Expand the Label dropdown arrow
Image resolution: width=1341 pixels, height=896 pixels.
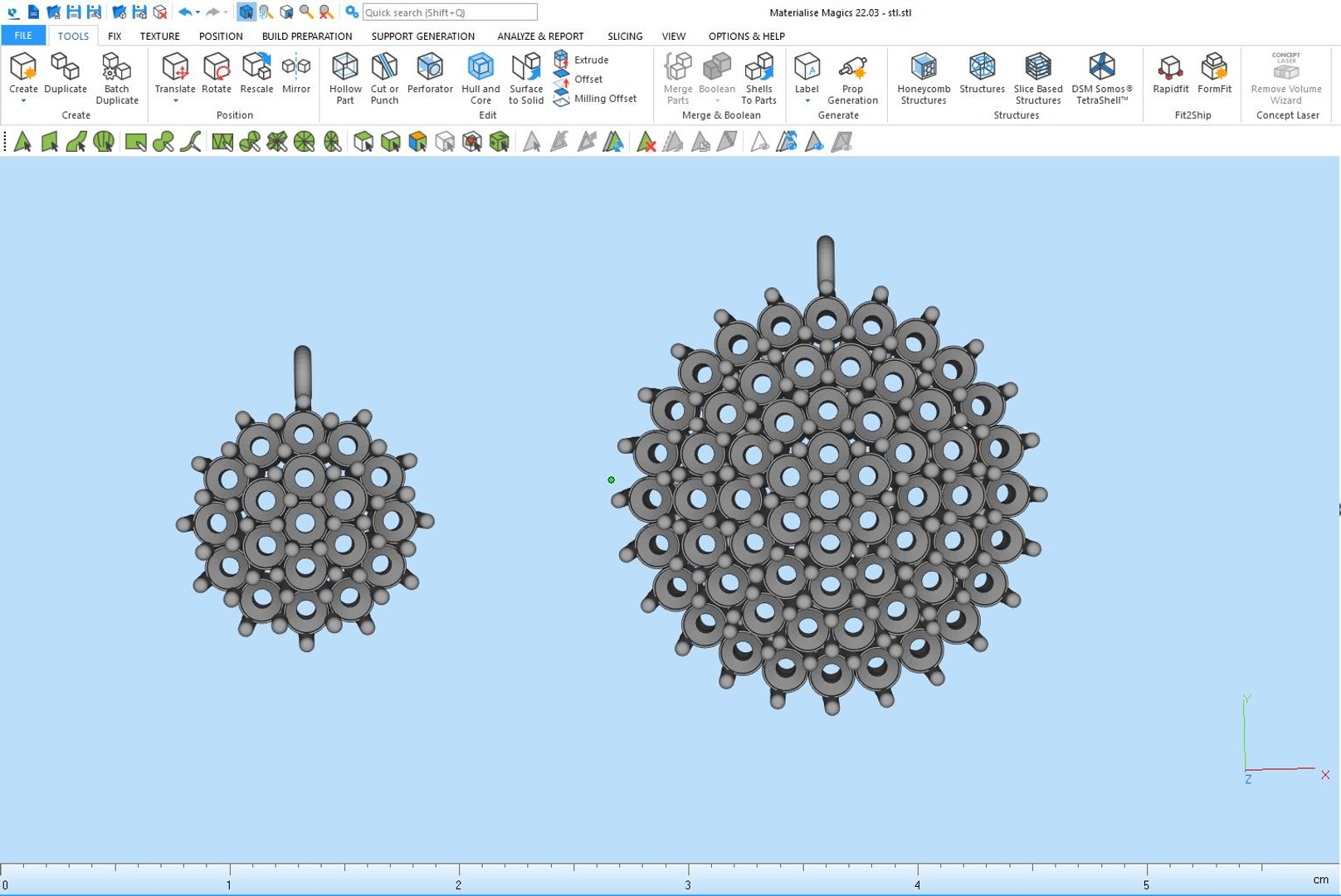[807, 101]
